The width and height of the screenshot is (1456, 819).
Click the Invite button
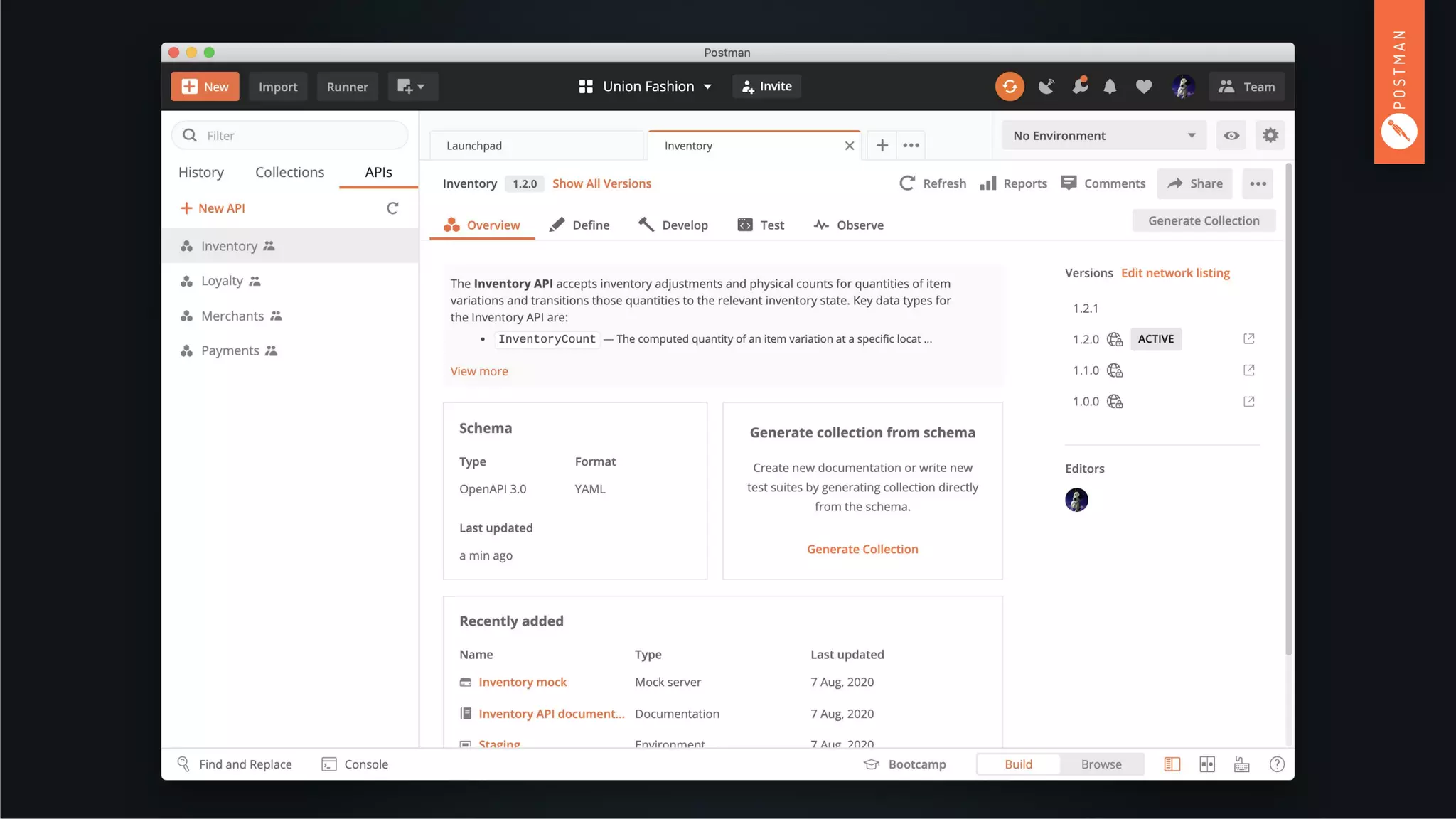(766, 87)
